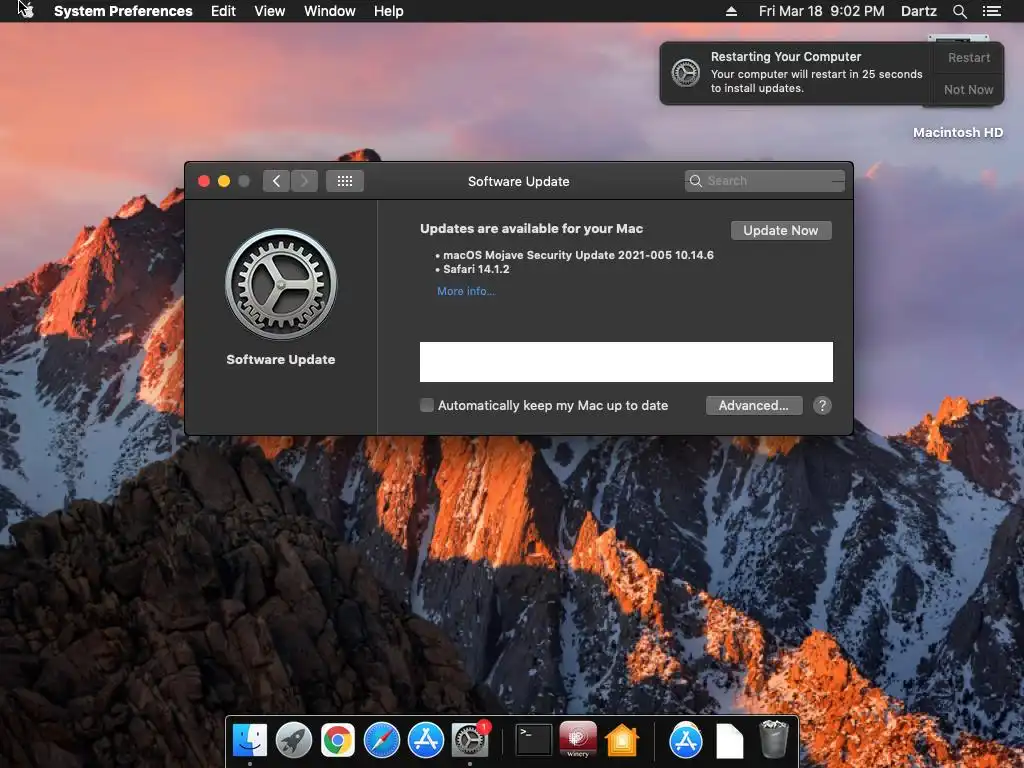Click the large Software Update gear icon

(x=281, y=284)
